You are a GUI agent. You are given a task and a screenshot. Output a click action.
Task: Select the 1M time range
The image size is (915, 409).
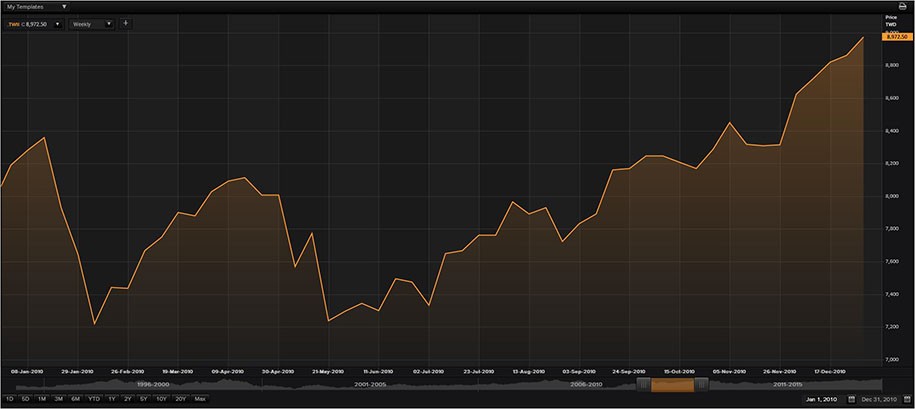[x=42, y=399]
